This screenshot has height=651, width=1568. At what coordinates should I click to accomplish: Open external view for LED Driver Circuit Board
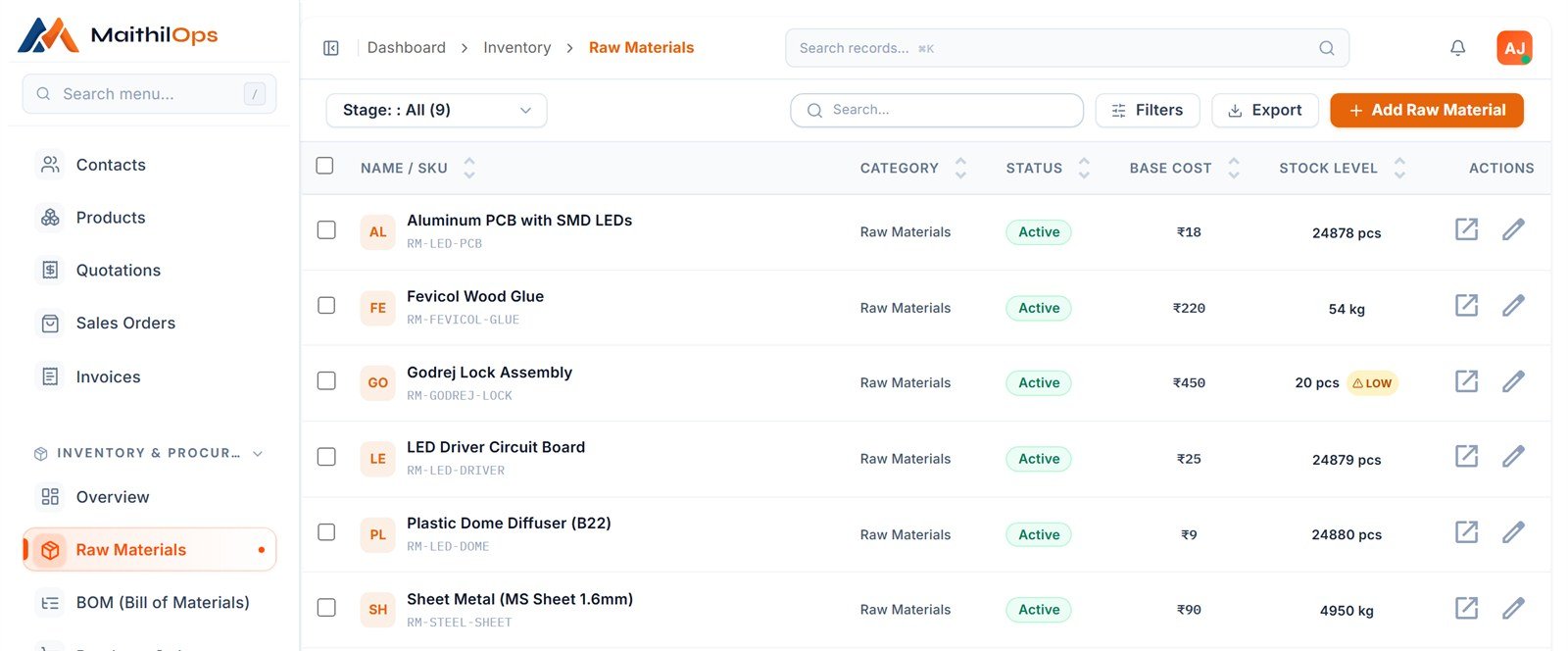(x=1466, y=456)
